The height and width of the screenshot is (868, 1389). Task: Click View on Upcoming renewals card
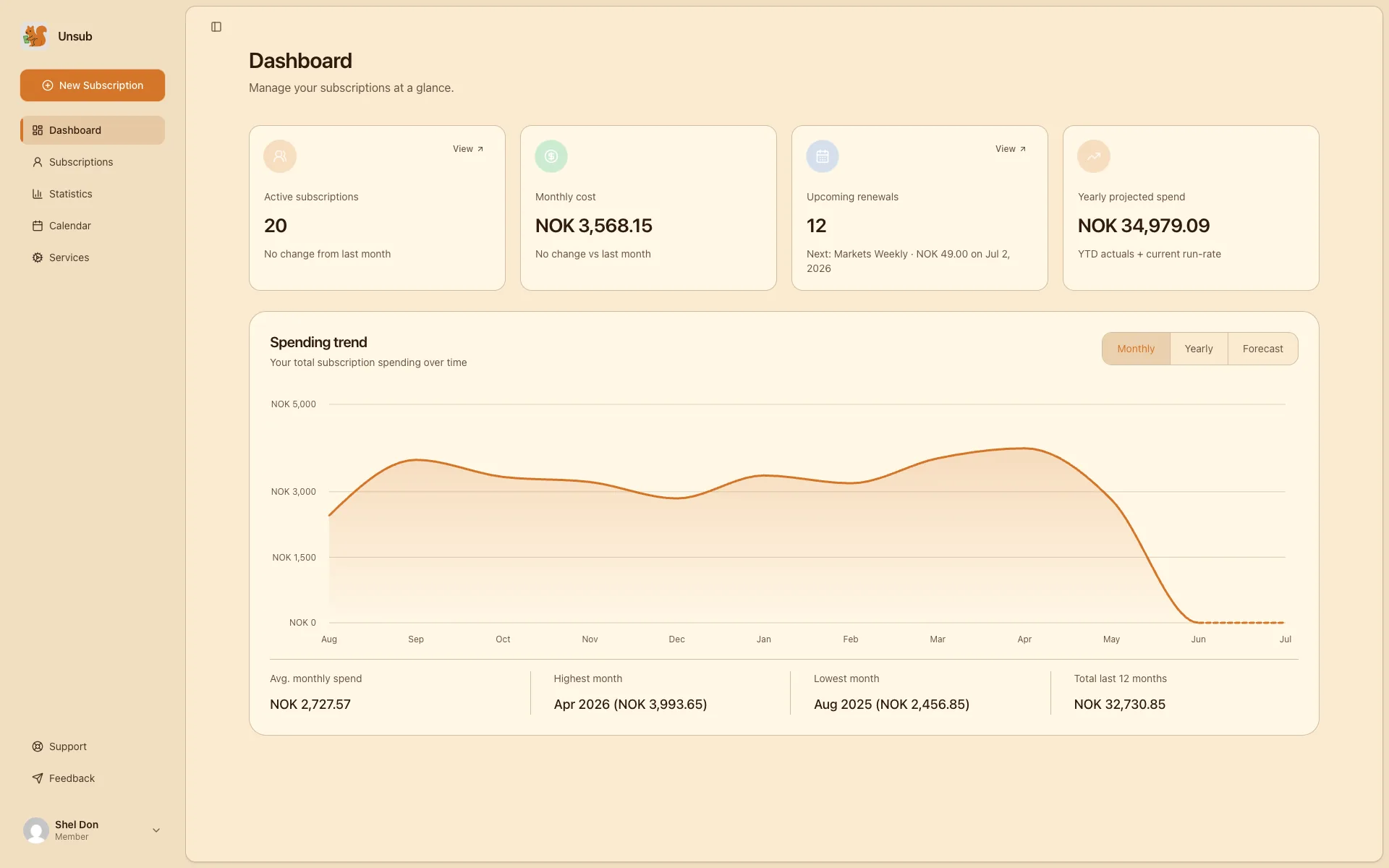(x=1011, y=149)
